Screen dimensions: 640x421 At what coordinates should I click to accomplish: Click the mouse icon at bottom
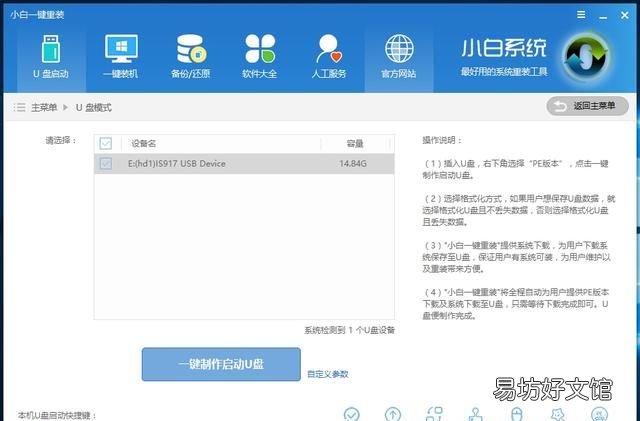[517, 414]
